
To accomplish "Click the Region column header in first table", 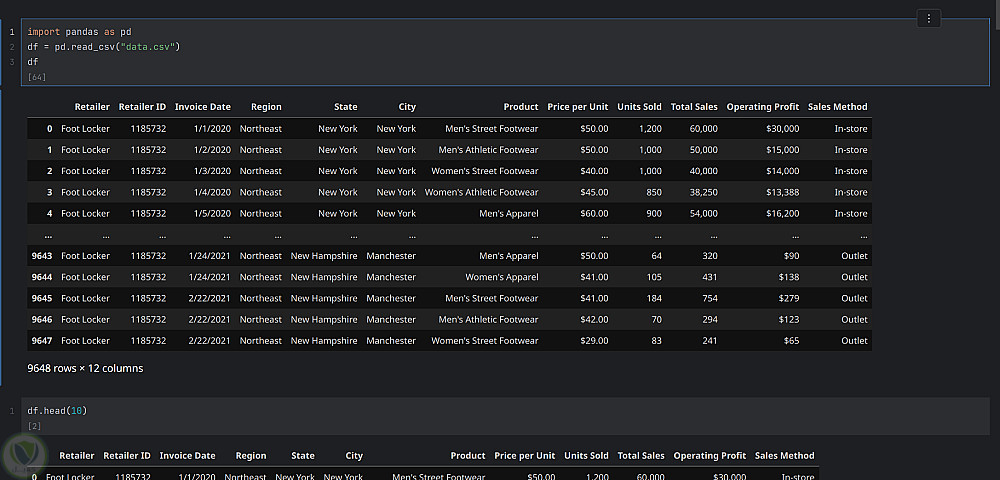I will 266,106.
